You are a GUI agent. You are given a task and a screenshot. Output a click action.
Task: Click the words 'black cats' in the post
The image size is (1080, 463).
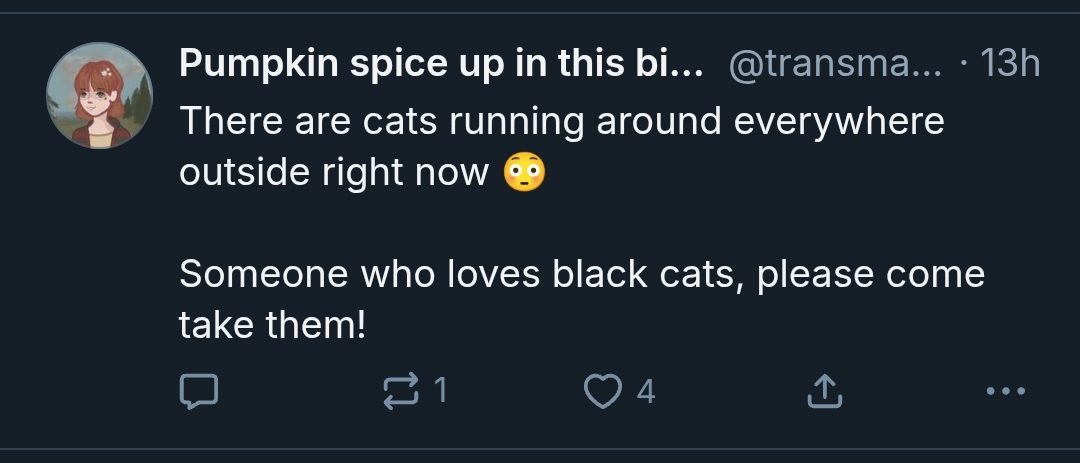(x=647, y=274)
